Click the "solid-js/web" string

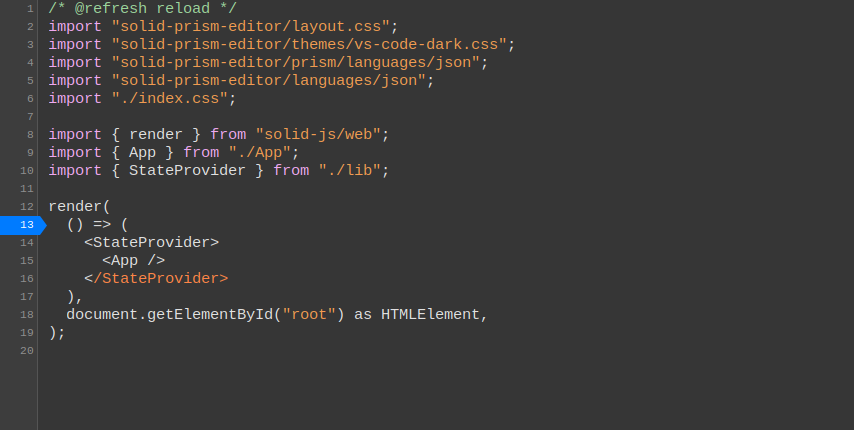point(318,134)
